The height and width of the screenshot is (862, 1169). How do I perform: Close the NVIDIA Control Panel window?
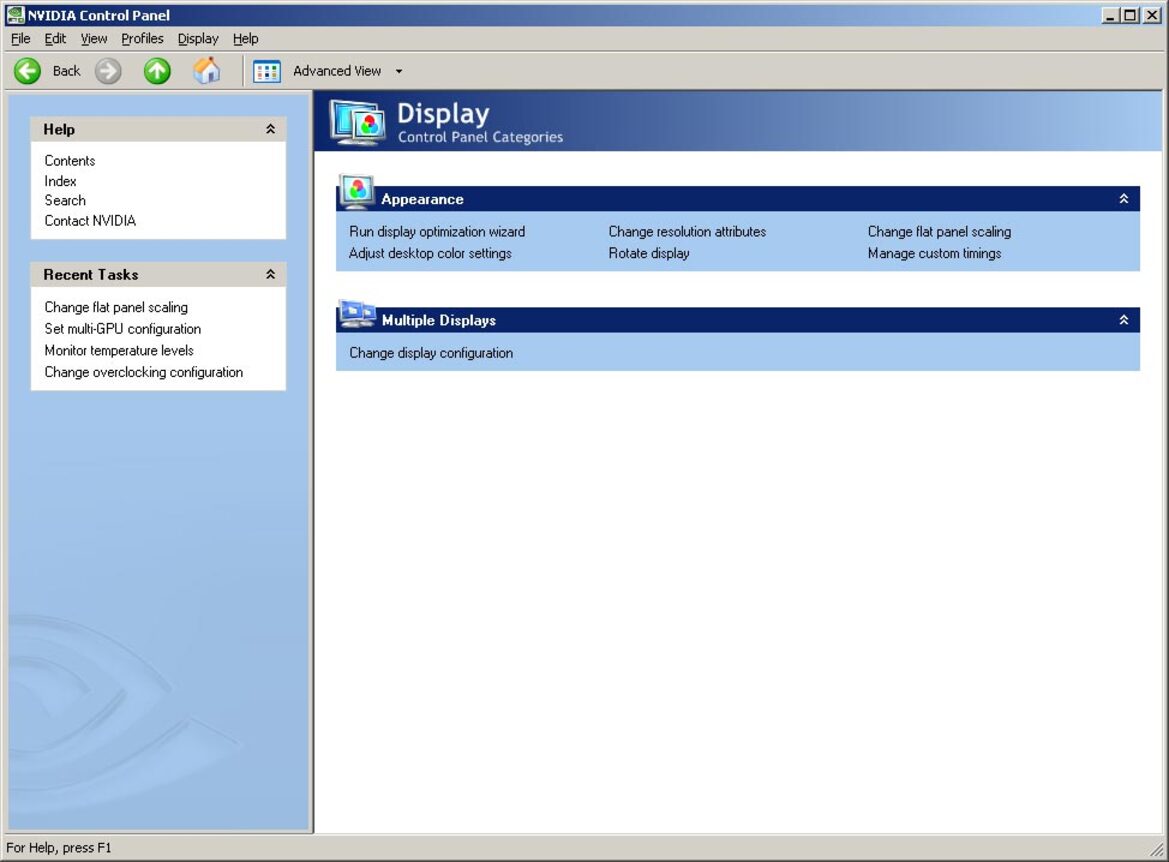pos(1153,15)
